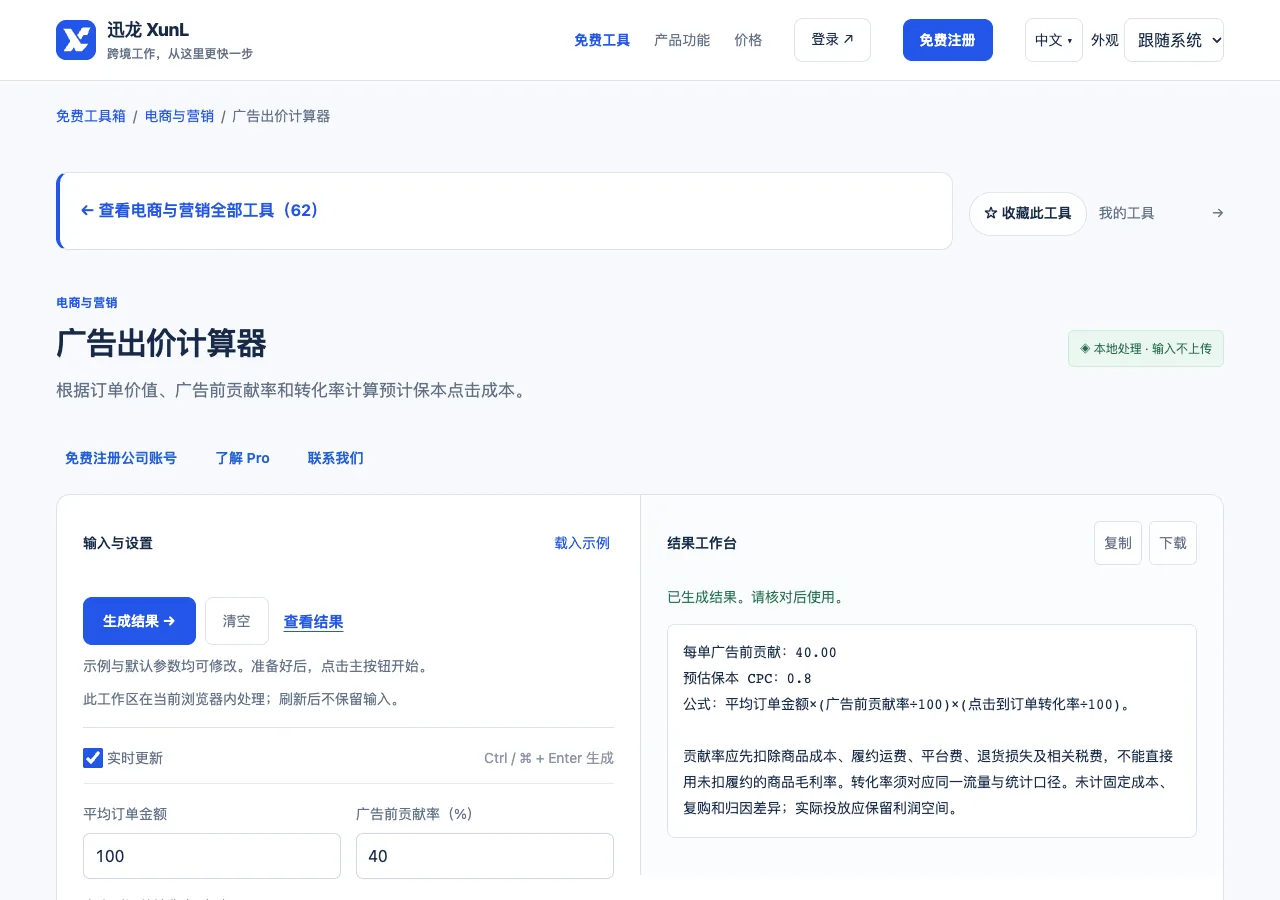Click the 输入与设置 panel title
1280x900 pixels.
coord(118,543)
